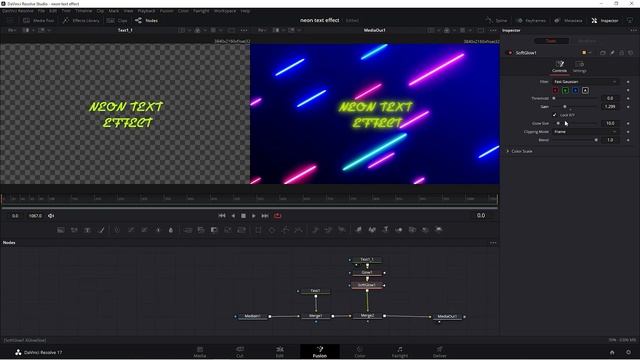Reset SoftGlow1 controls to default

(631, 53)
